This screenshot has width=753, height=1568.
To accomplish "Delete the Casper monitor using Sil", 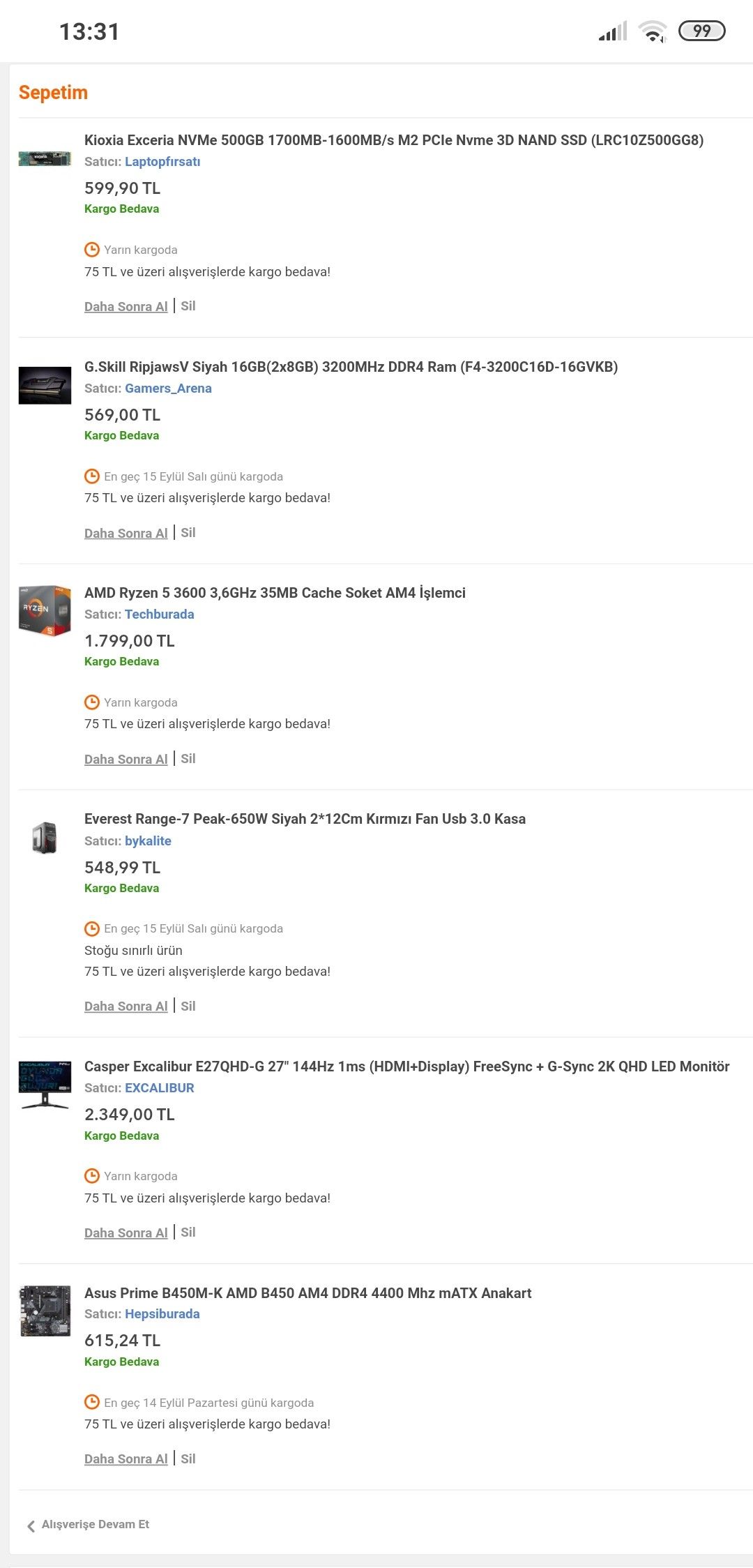I will coord(188,1232).
